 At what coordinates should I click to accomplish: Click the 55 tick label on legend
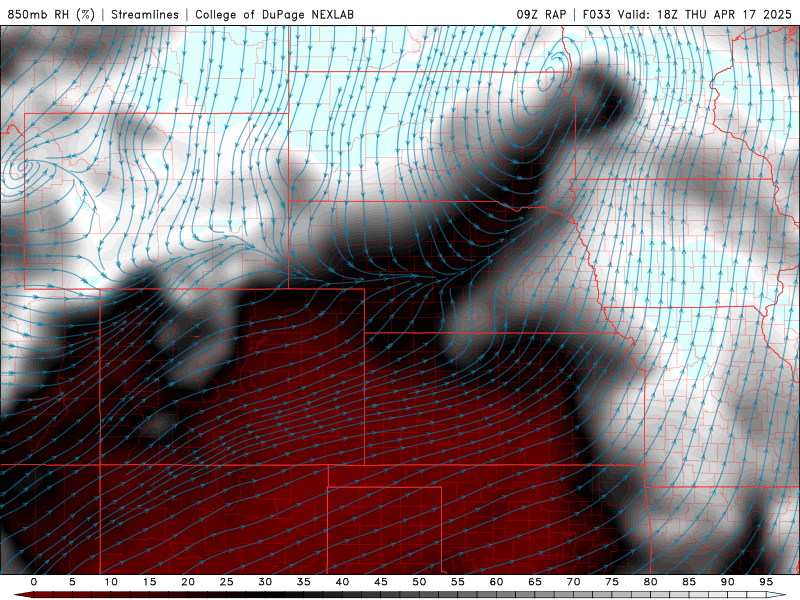pyautogui.click(x=458, y=582)
